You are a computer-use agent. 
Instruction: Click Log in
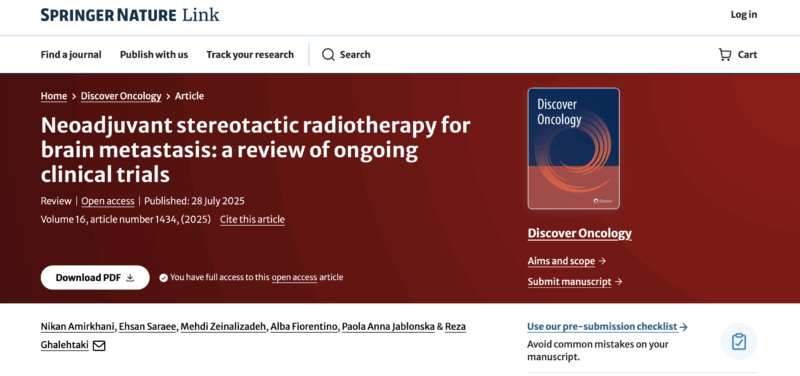coord(744,15)
